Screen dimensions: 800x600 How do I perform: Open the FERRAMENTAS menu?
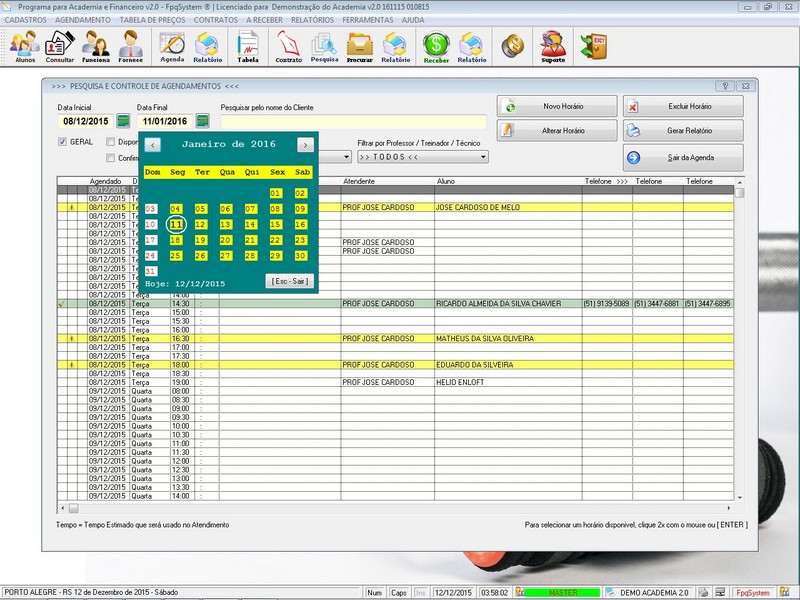click(366, 20)
